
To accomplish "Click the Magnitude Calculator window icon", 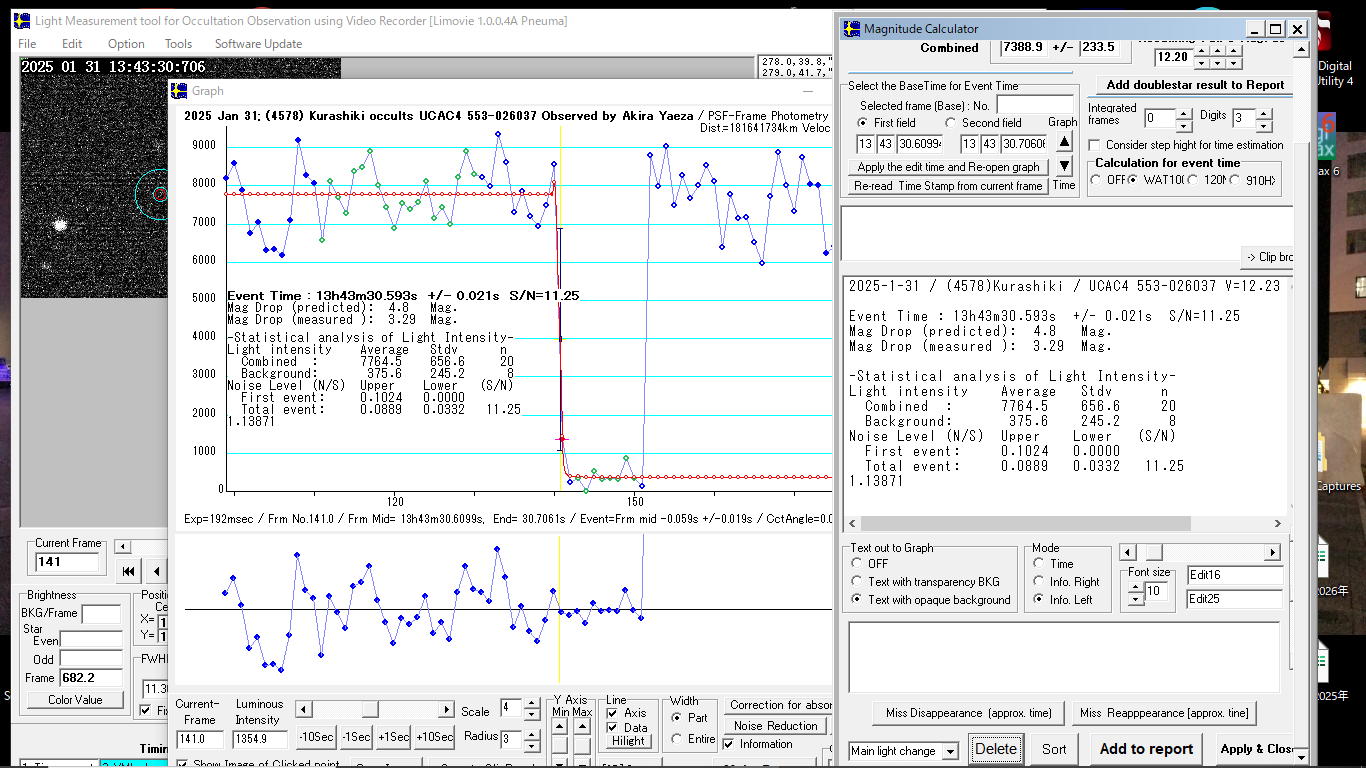I will 851,29.
